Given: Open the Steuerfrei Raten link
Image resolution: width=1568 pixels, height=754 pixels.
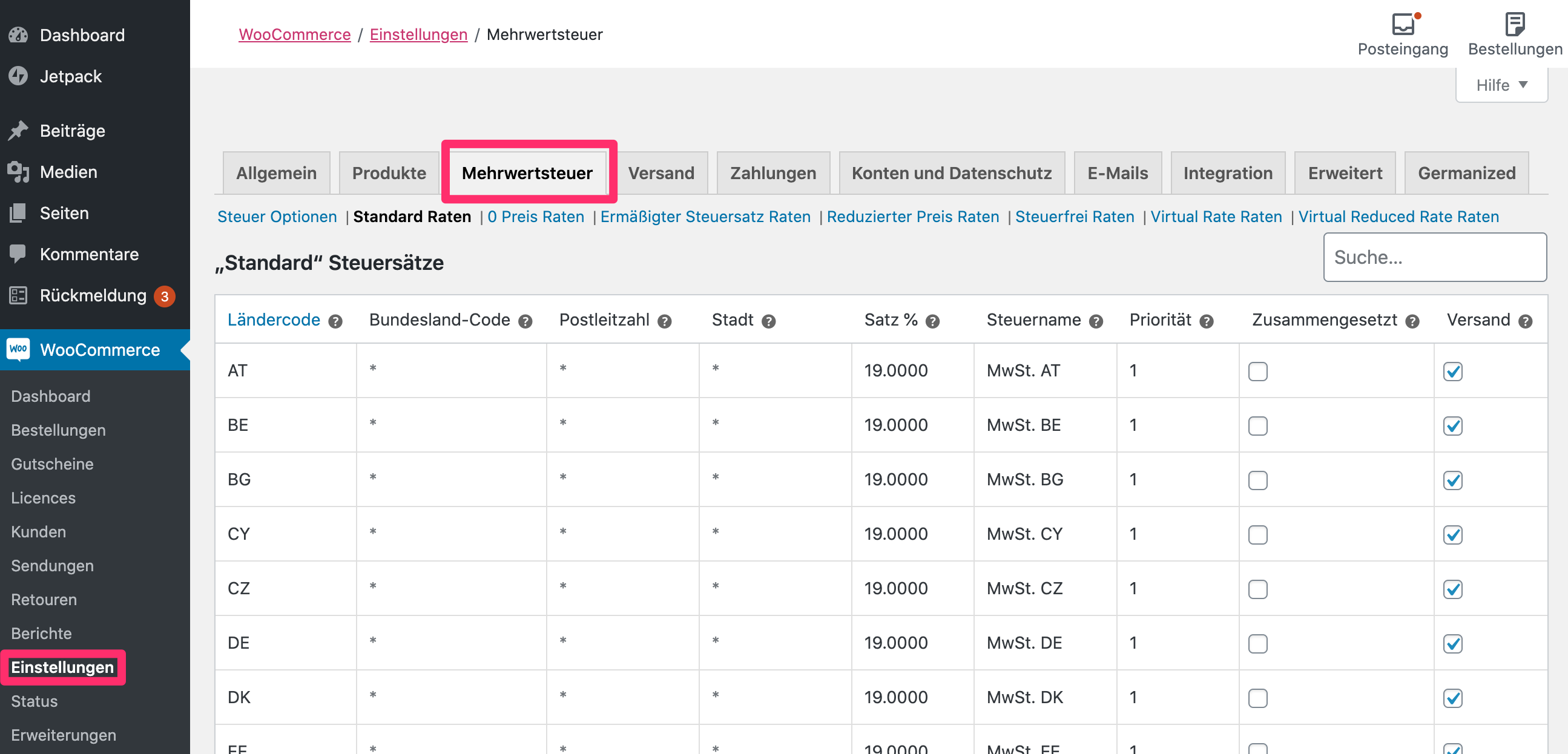Looking at the screenshot, I should tap(1075, 217).
